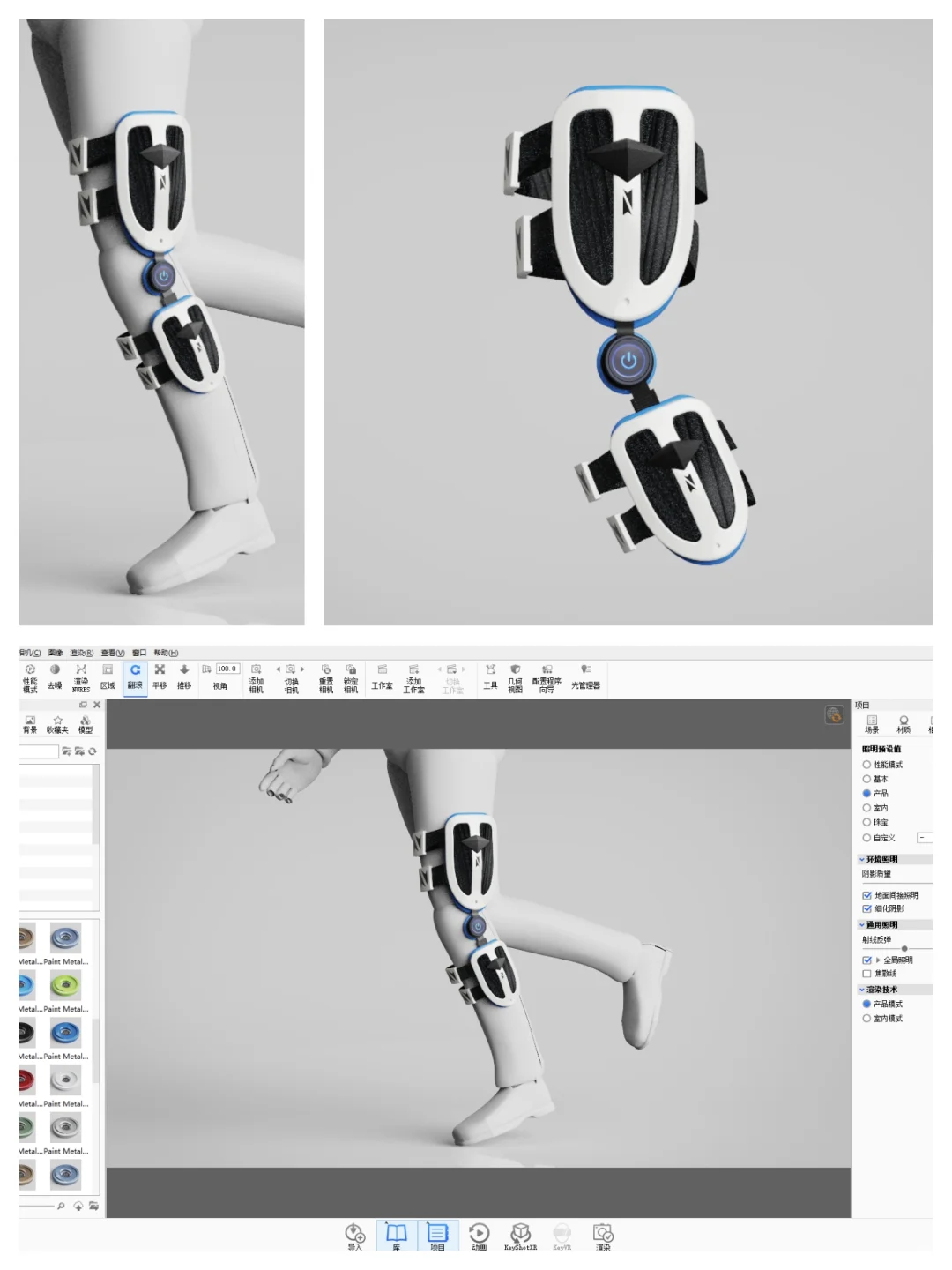Open the 窗口 menu
Screen dimensions: 952x1270
coord(139,653)
